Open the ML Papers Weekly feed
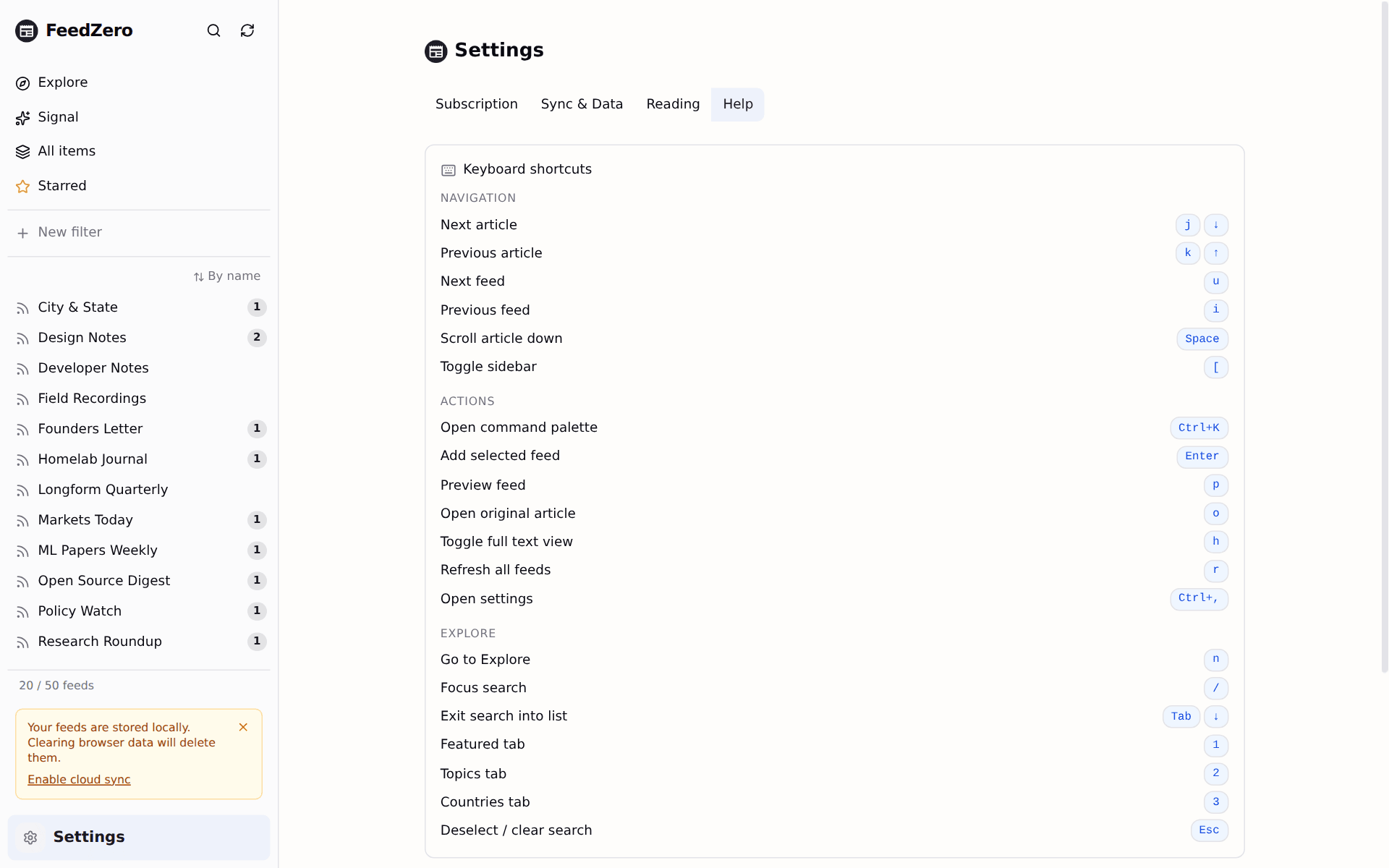 click(x=139, y=550)
